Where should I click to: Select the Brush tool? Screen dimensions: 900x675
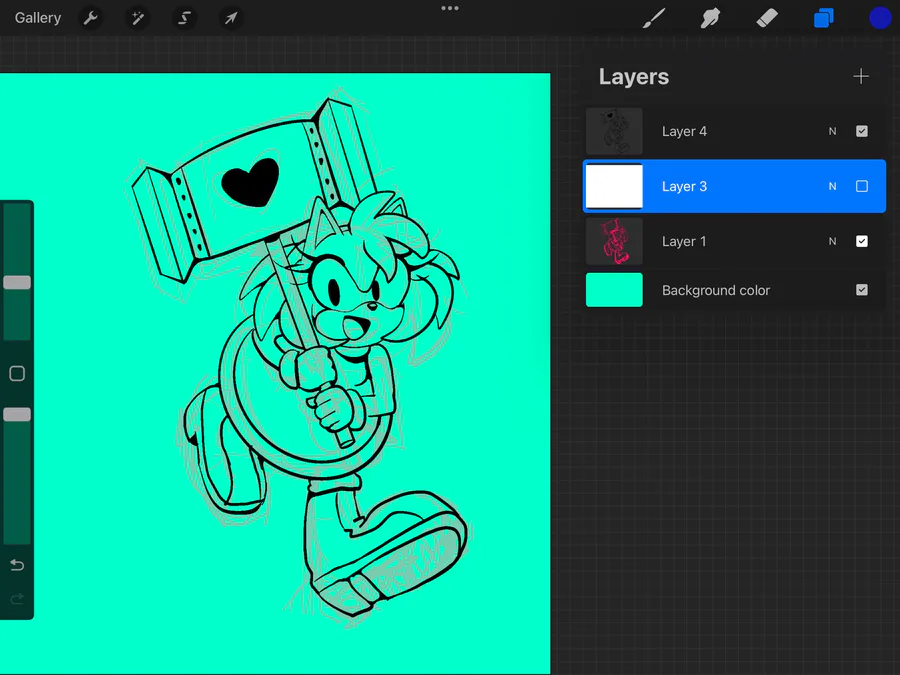click(x=654, y=18)
